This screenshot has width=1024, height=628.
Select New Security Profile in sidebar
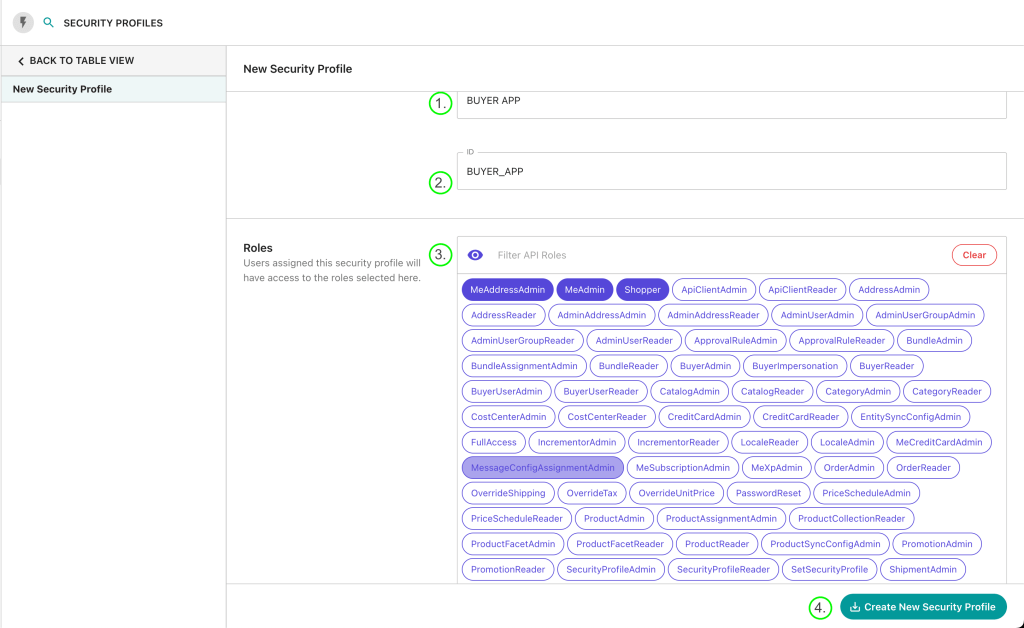pyautogui.click(x=62, y=89)
